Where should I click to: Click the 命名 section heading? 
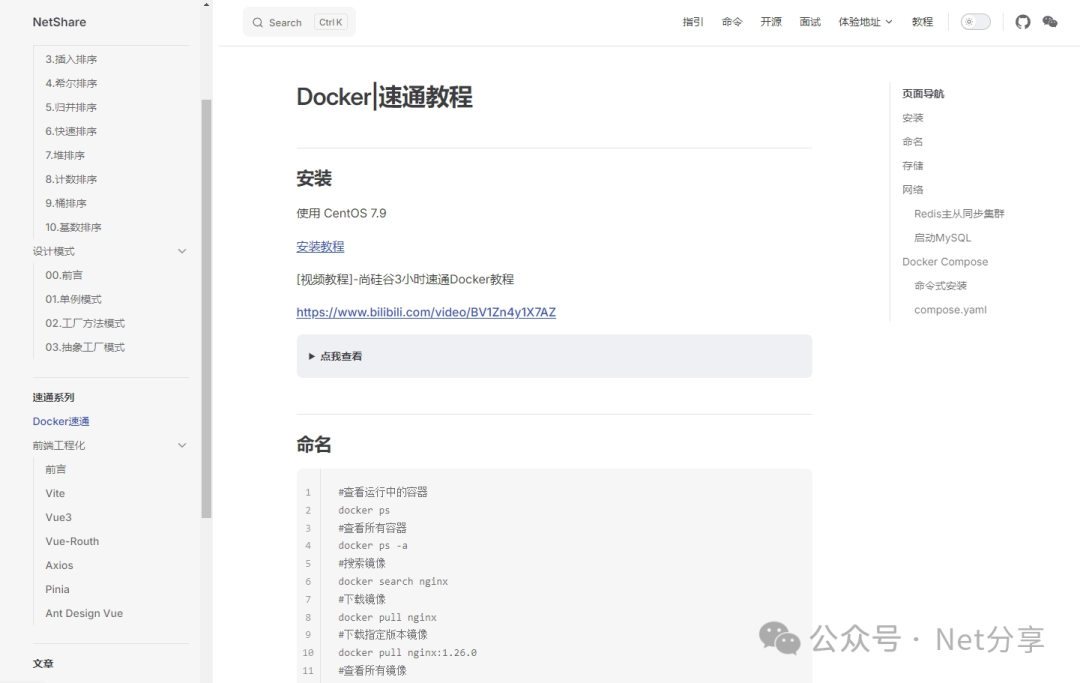tap(314, 445)
